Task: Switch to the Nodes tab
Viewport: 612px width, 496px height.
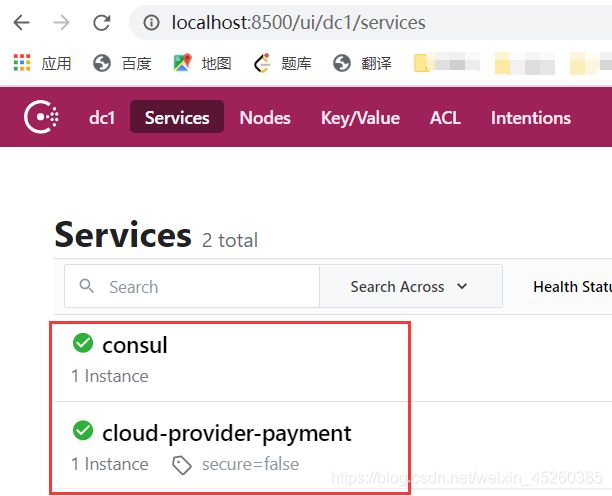Action: tap(265, 117)
